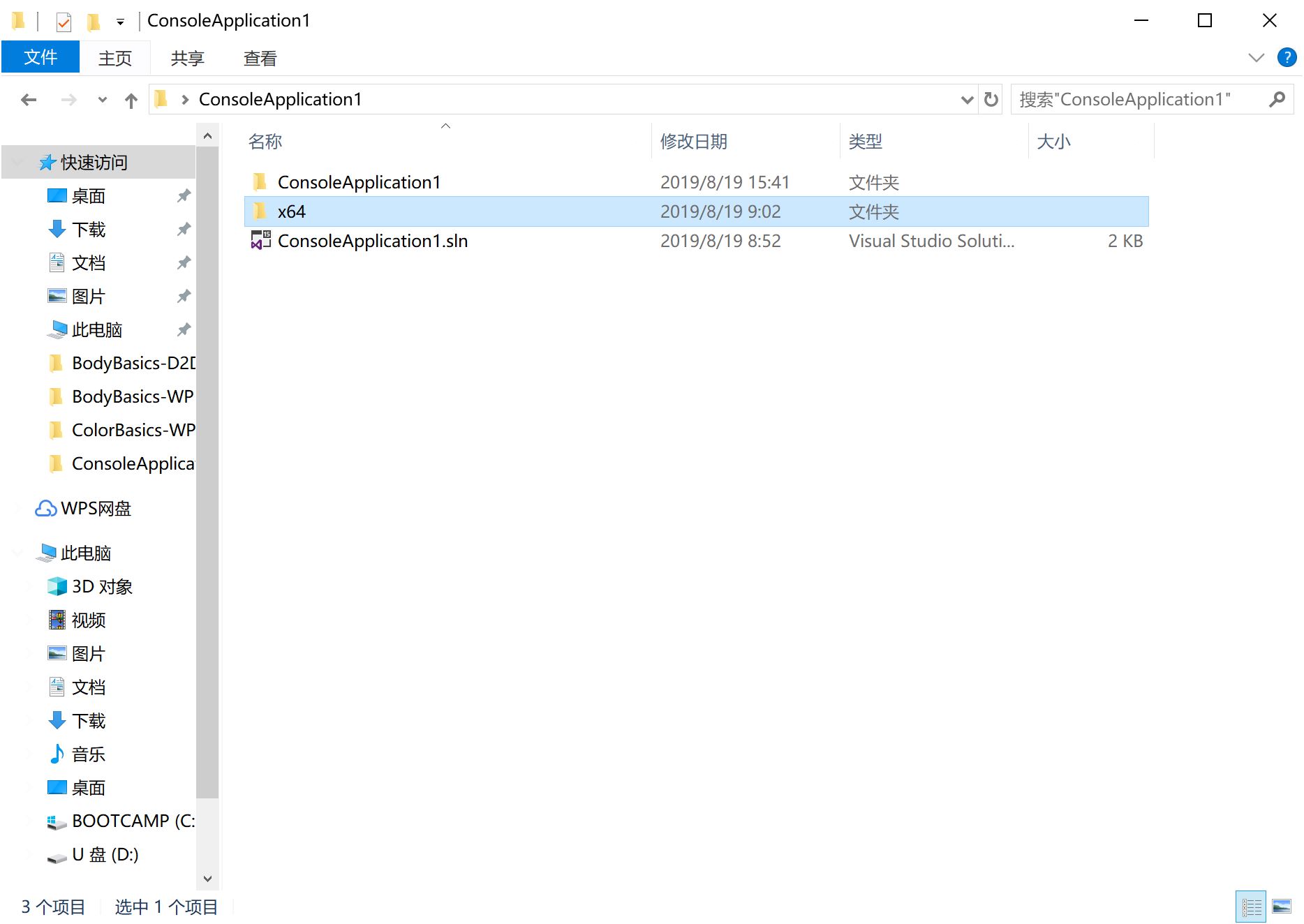Click the 2019/8/19 15:41 date cell
Viewport: 1304px width, 924px height.
click(x=725, y=182)
